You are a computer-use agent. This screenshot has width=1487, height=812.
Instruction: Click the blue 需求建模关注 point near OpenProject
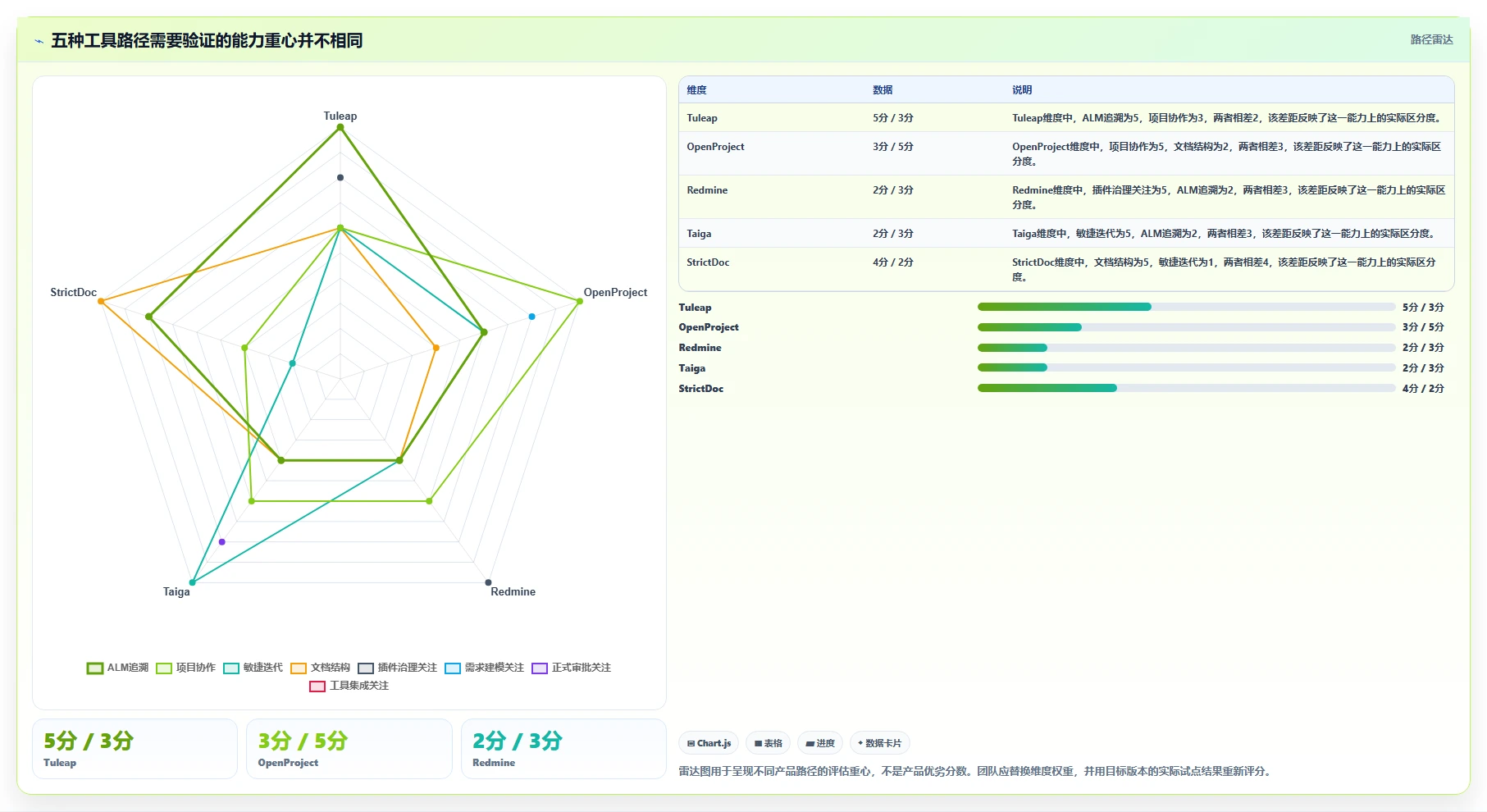pos(531,317)
